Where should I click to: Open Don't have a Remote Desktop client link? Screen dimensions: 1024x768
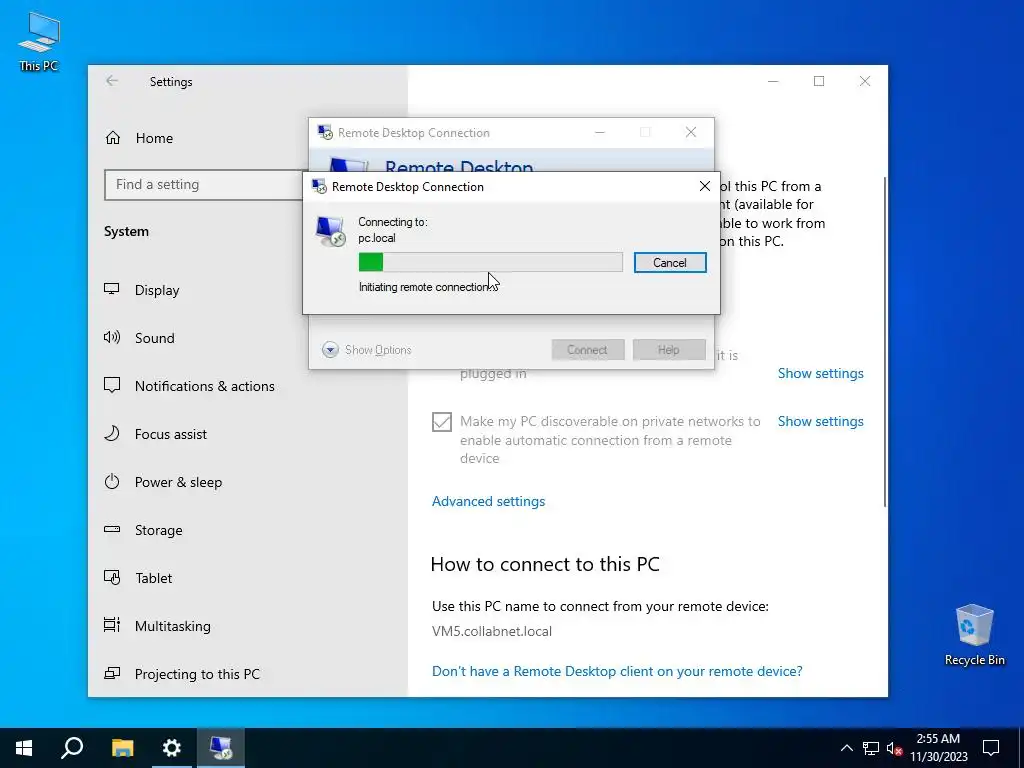(x=617, y=671)
